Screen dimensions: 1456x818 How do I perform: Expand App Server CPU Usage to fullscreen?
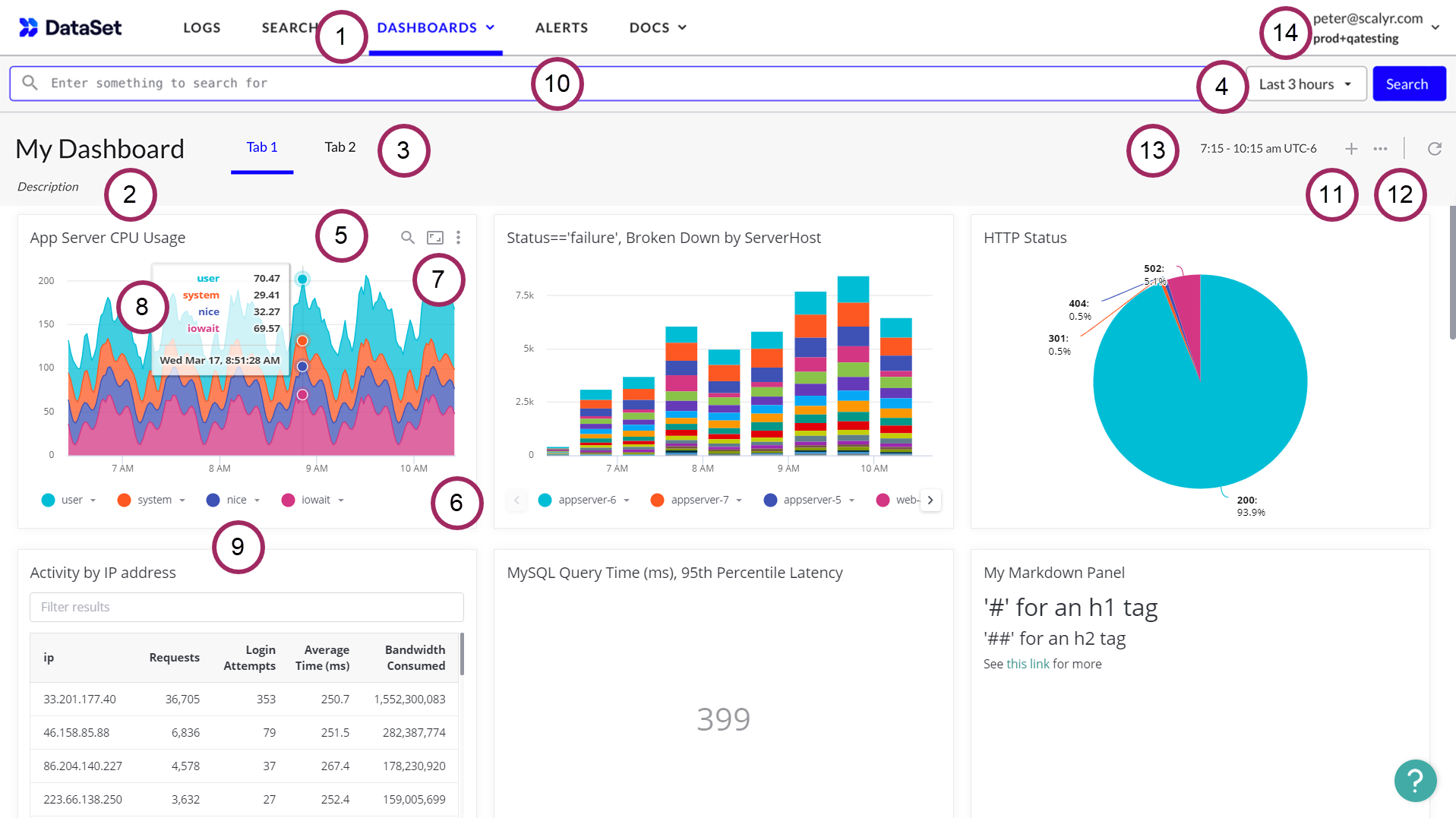434,237
